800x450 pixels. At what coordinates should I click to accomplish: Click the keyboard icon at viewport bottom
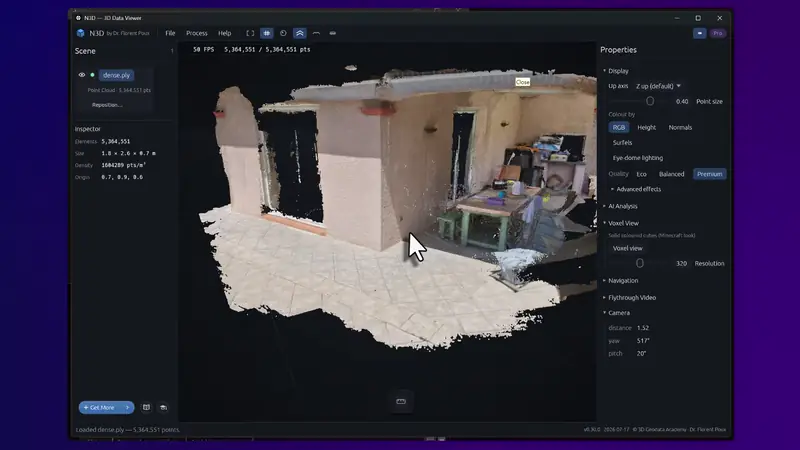[x=401, y=401]
